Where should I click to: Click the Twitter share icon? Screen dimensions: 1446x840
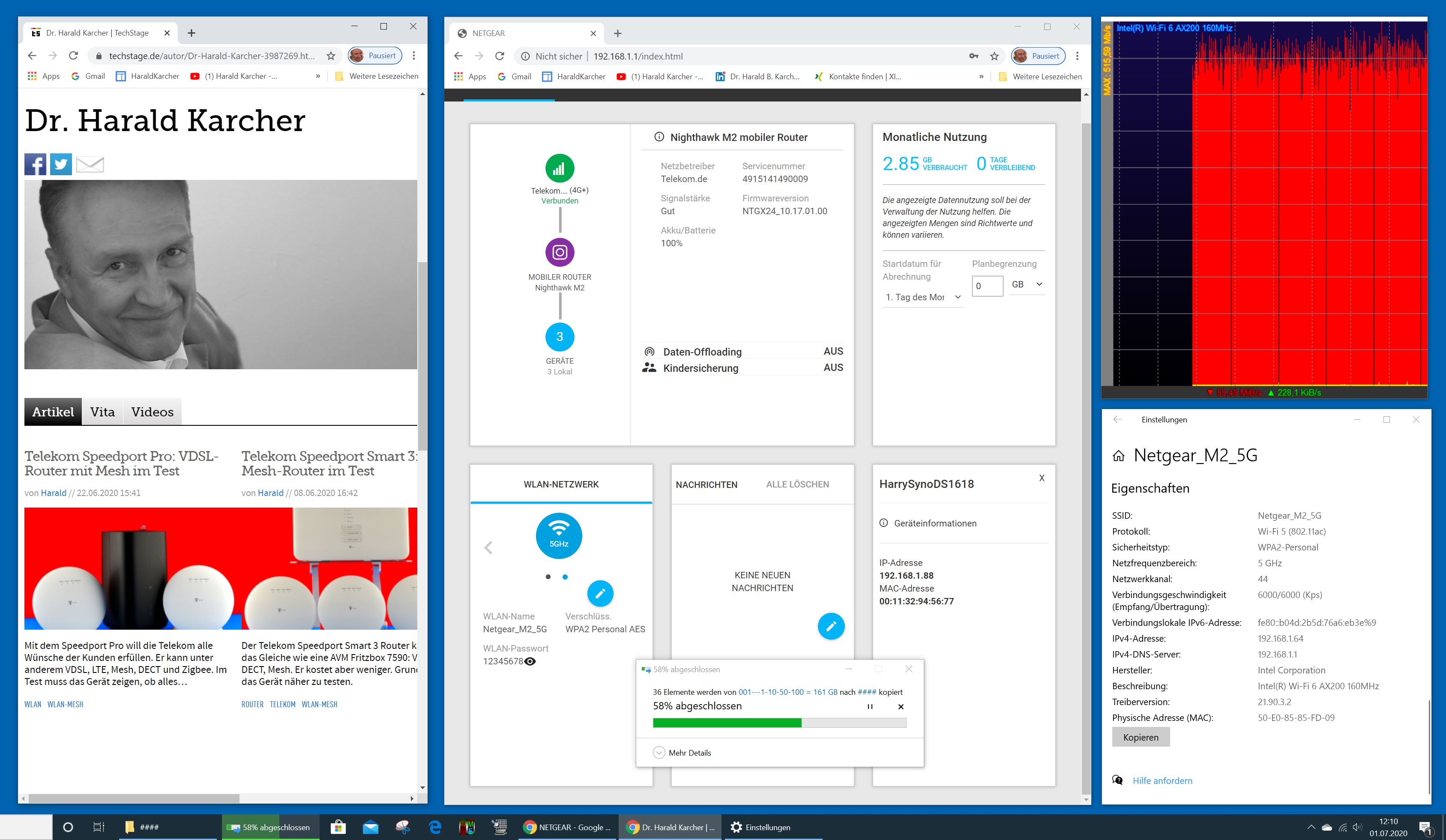61,164
